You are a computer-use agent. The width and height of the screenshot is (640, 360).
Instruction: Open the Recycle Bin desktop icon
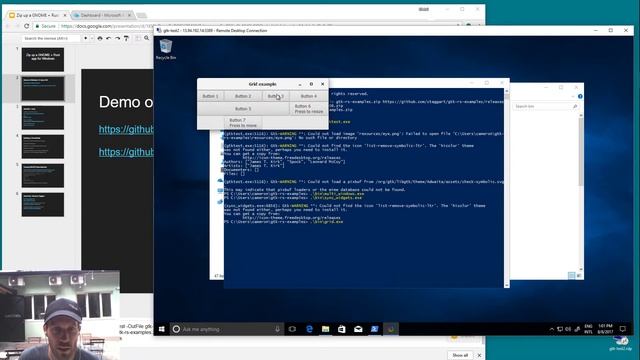pos(166,49)
